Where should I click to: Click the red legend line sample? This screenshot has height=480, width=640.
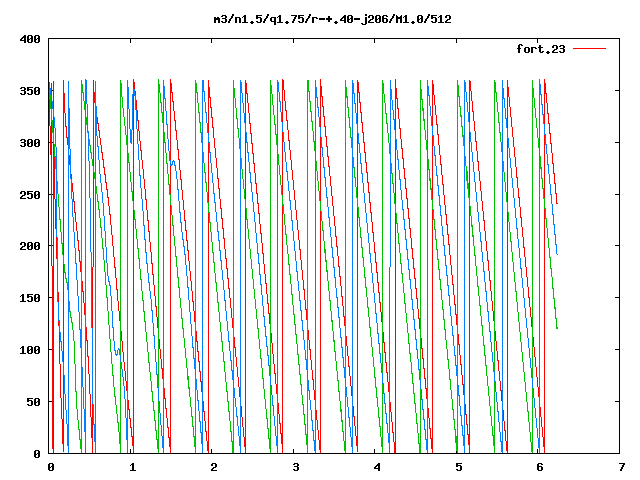(589, 49)
